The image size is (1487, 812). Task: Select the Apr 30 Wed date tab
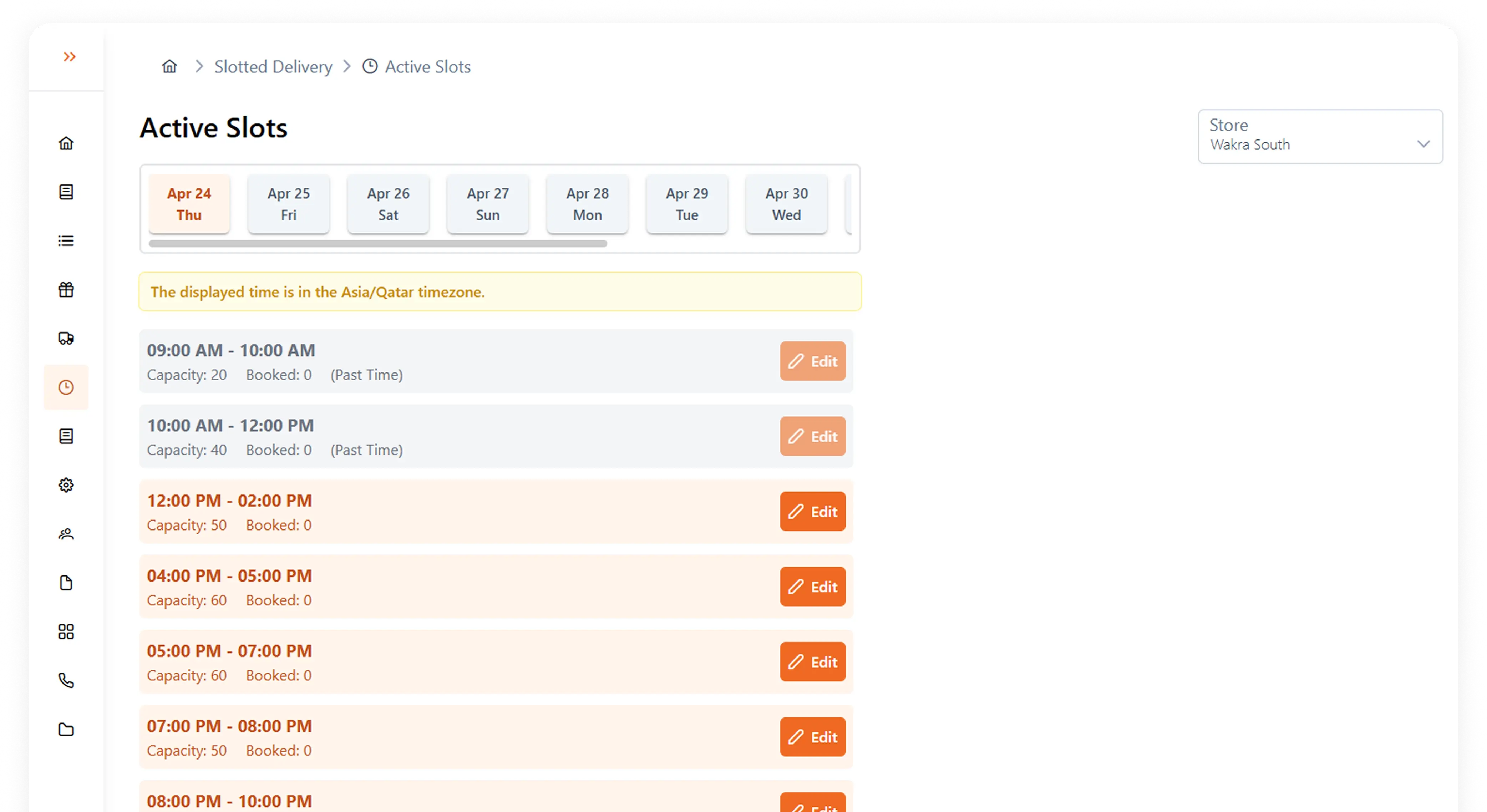(x=787, y=204)
